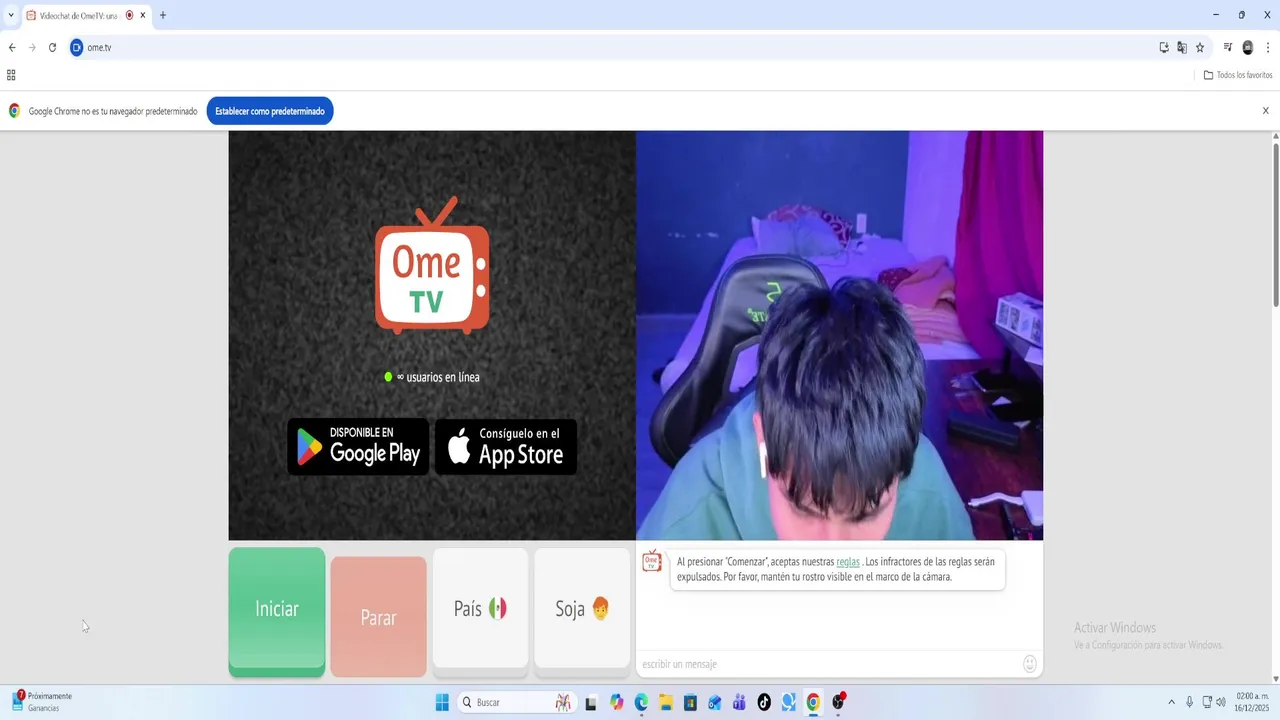Click the microphone icon in the system tray
The image size is (1280, 720).
click(x=1189, y=702)
